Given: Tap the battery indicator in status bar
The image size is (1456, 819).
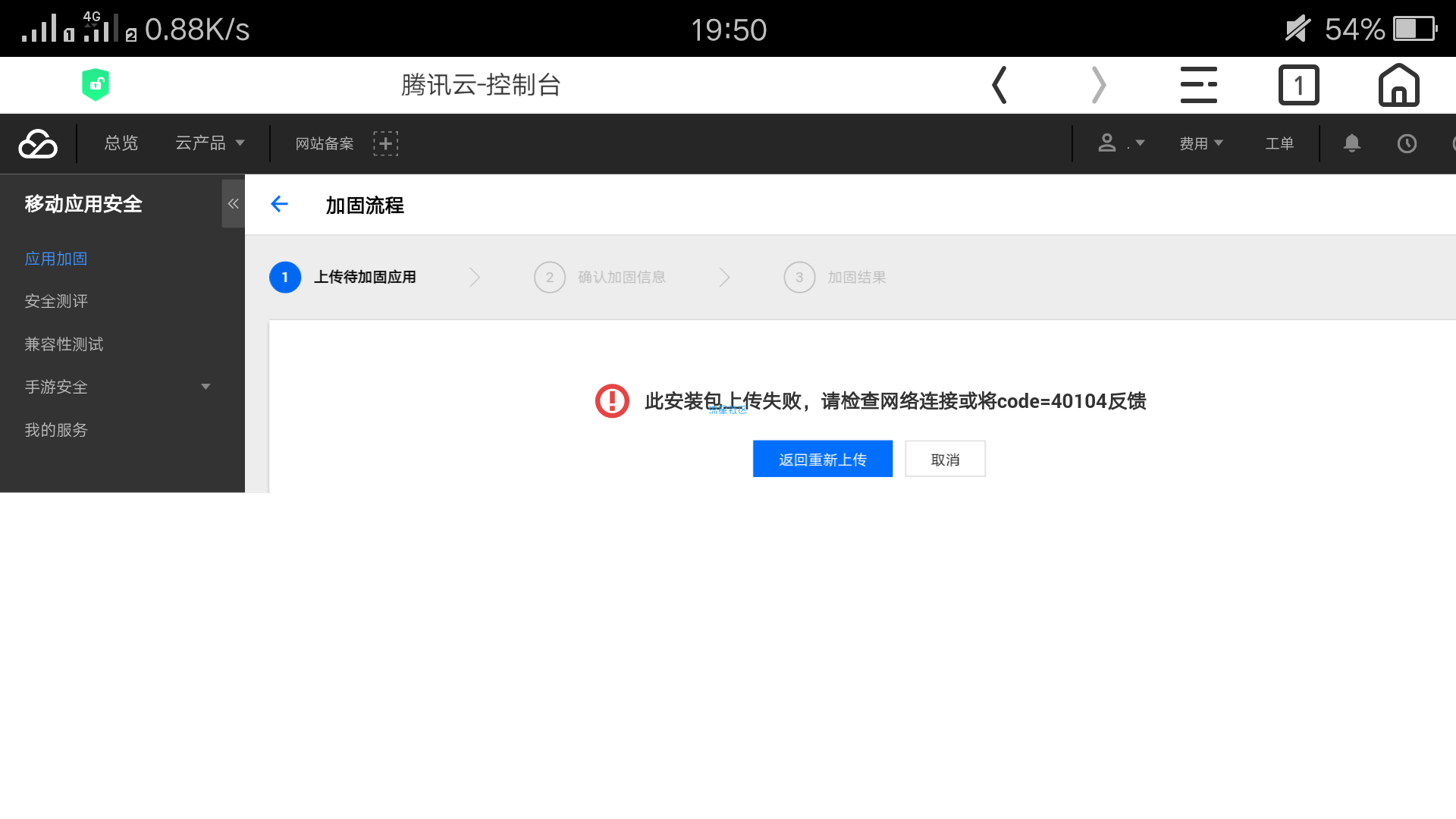Looking at the screenshot, I should 1415,30.
